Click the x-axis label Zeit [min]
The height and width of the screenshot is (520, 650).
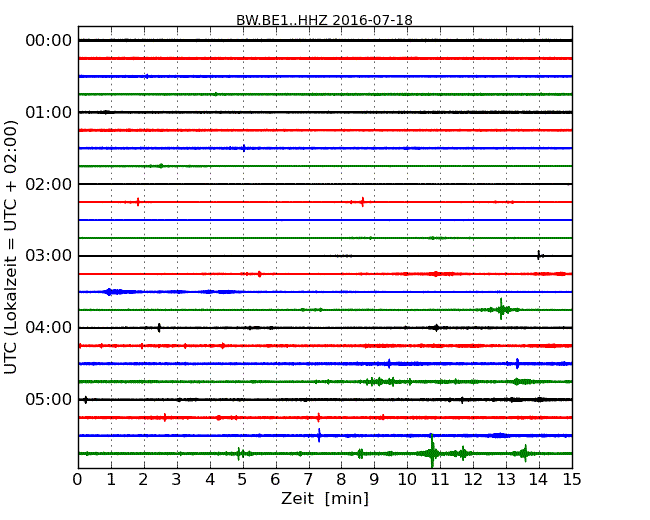[x=325, y=498]
